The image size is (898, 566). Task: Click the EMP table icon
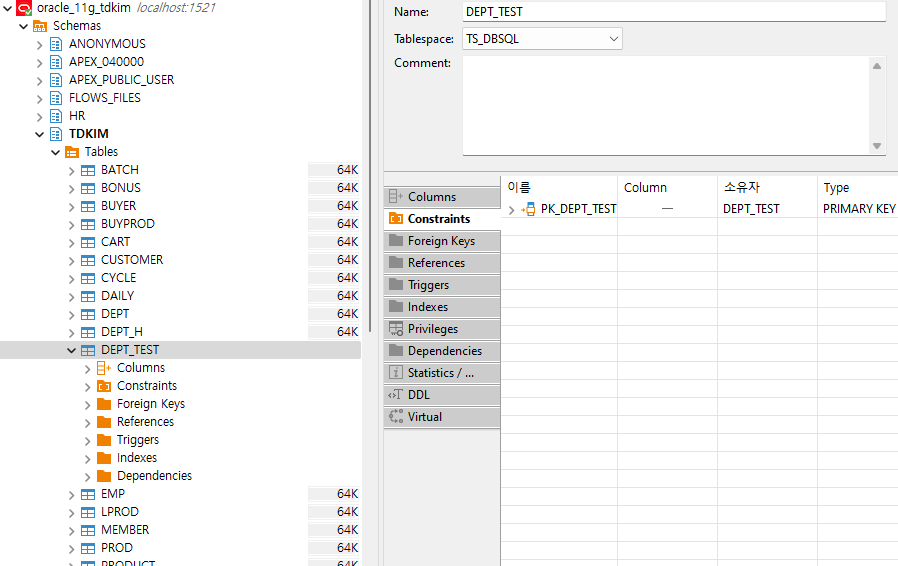tap(88, 494)
